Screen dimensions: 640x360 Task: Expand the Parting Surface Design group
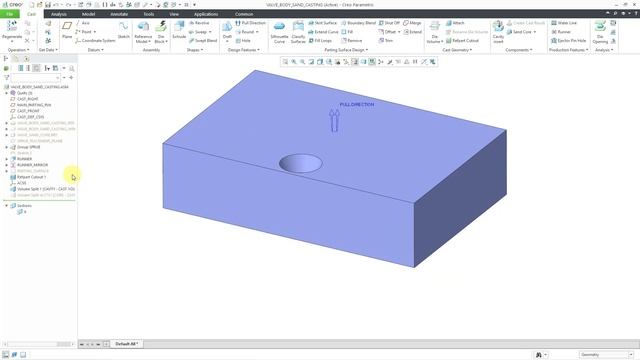(346, 50)
